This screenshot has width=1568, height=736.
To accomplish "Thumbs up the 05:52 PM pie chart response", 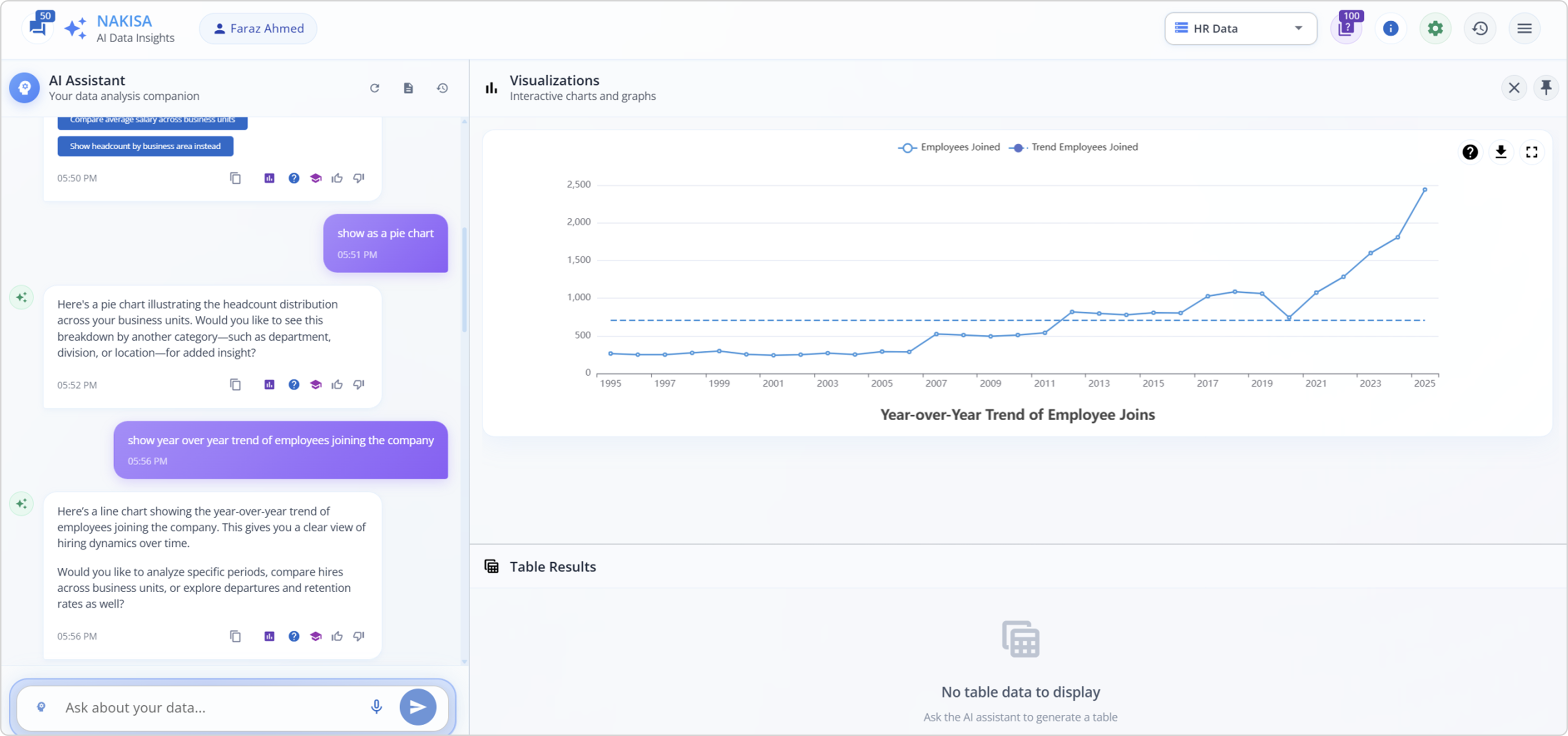I will (x=336, y=385).
